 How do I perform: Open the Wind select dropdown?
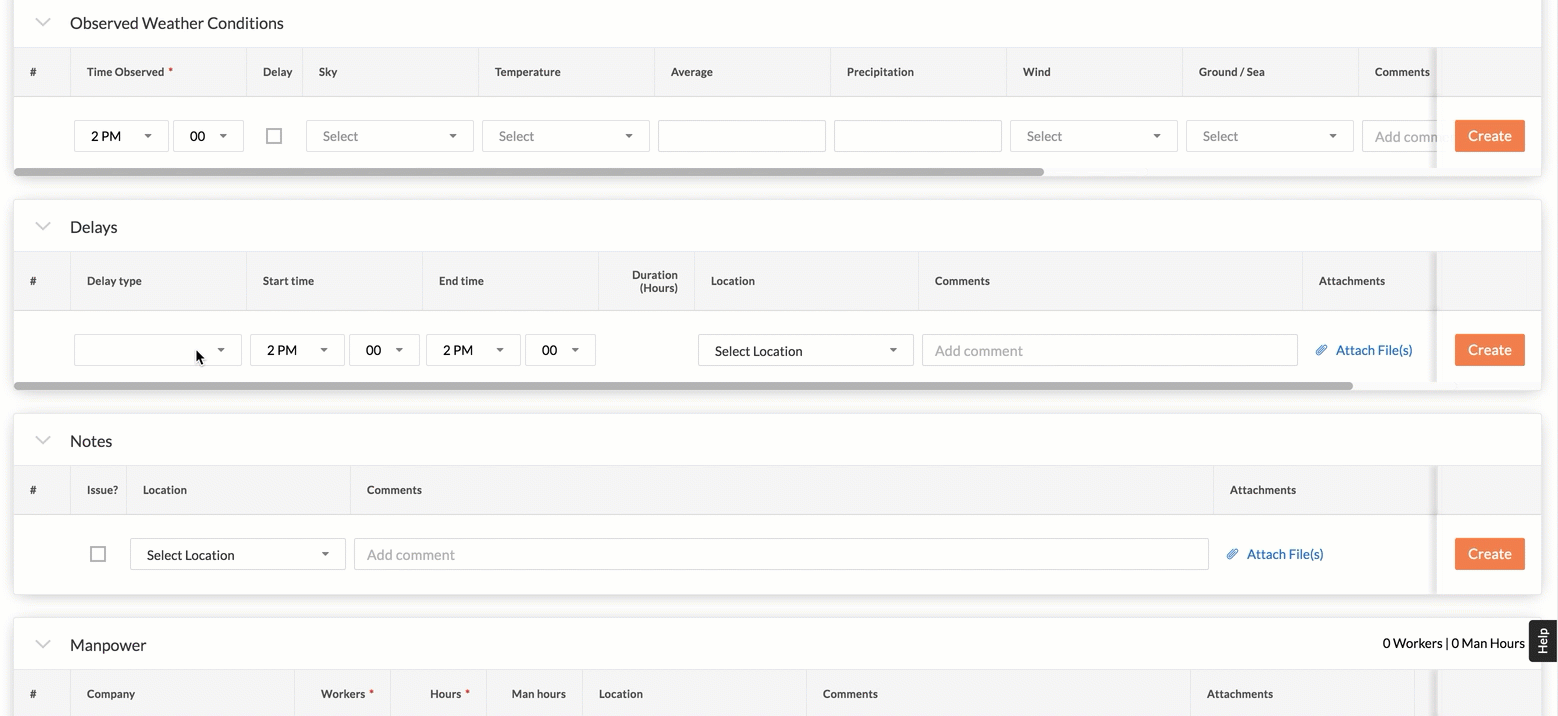point(1093,136)
